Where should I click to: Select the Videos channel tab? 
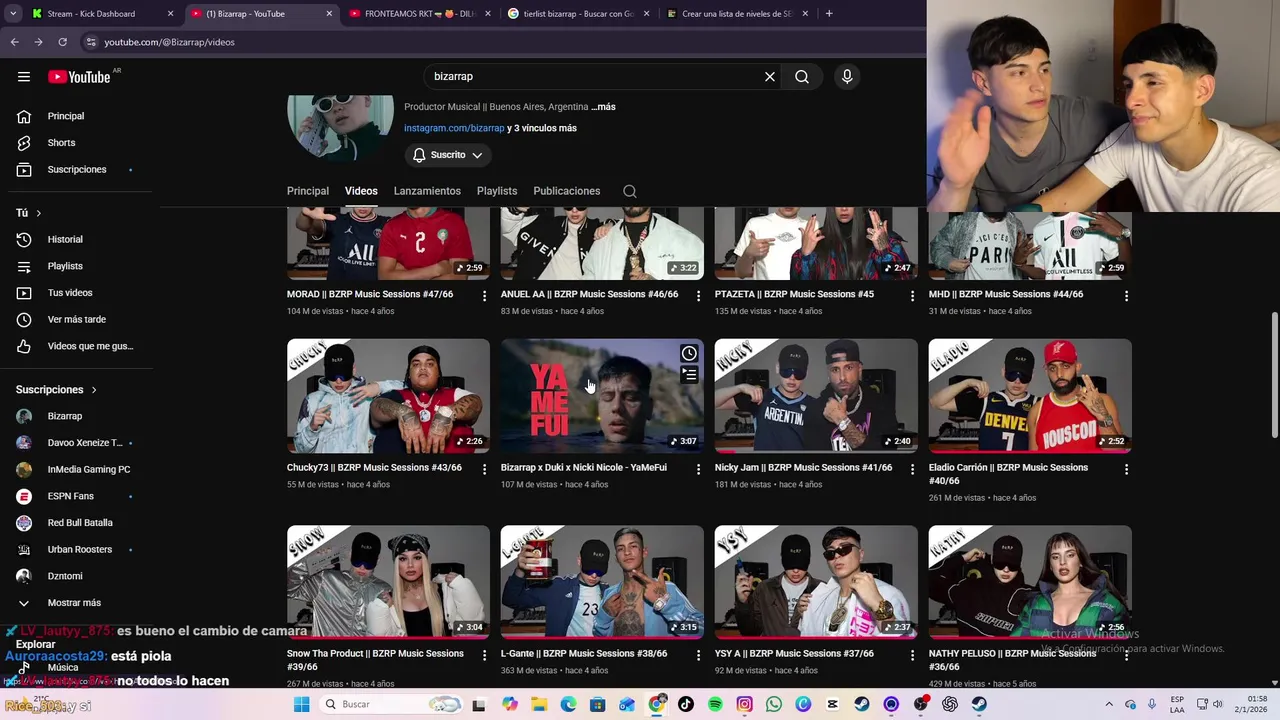[361, 191]
